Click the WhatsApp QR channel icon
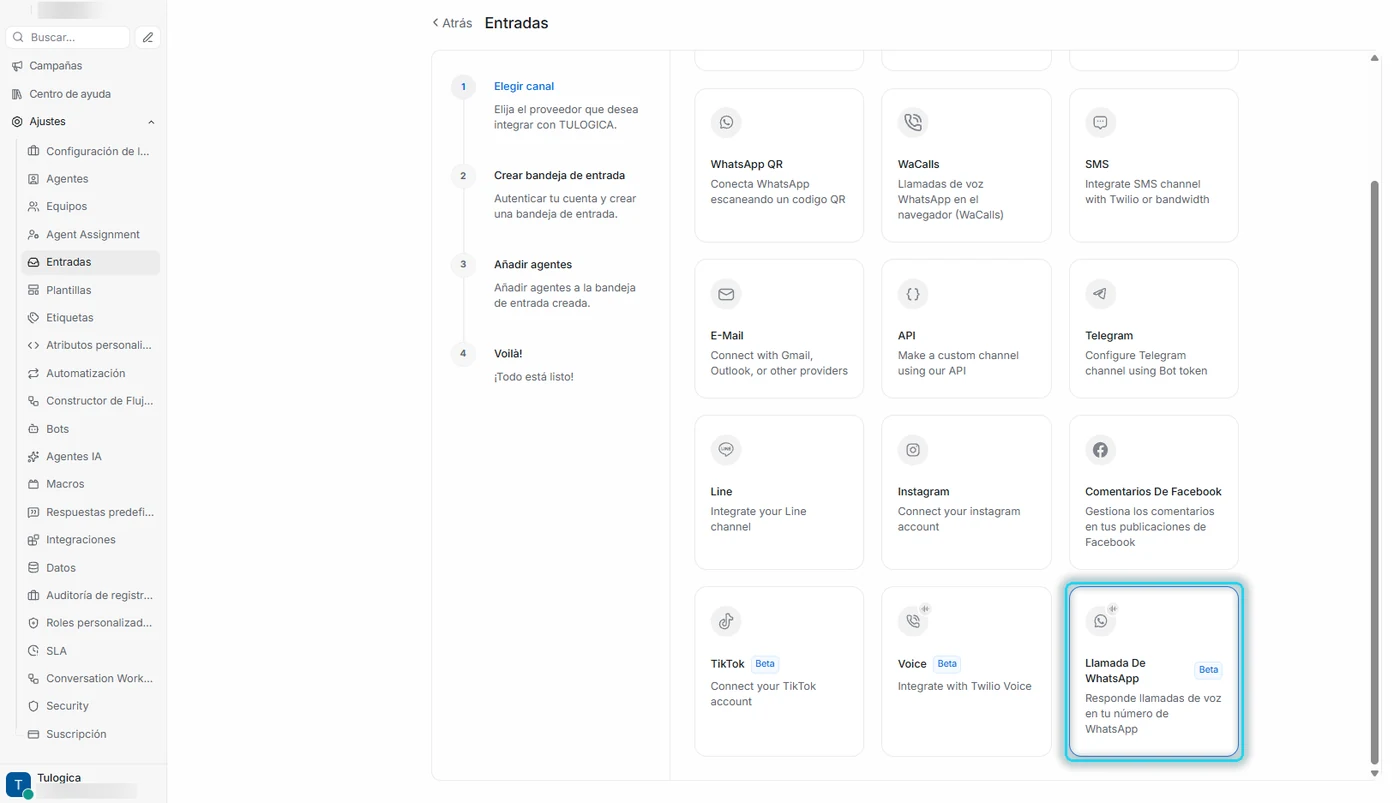Viewport: 1400px width, 803px height. [x=726, y=123]
